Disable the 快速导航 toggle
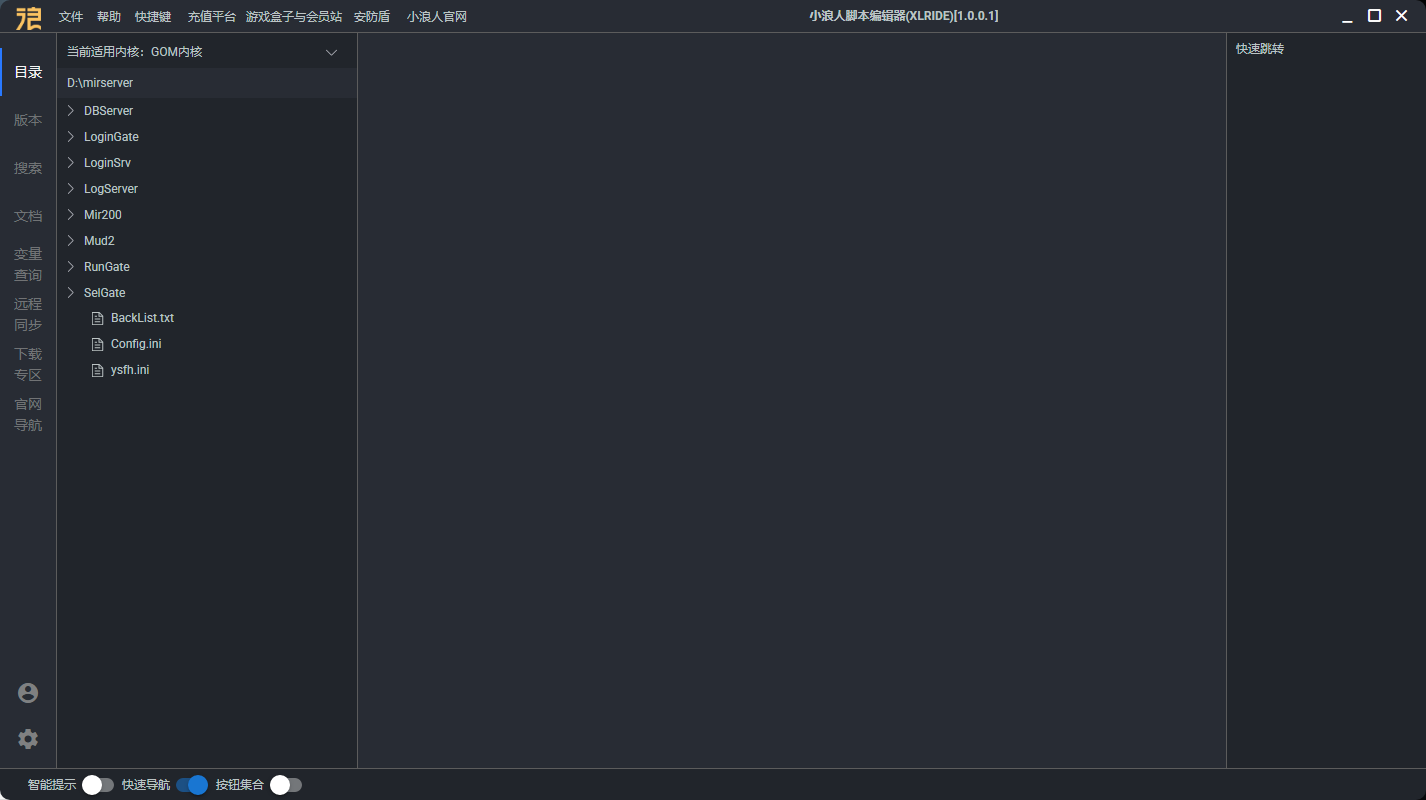Viewport: 1426px width, 800px height. (193, 785)
